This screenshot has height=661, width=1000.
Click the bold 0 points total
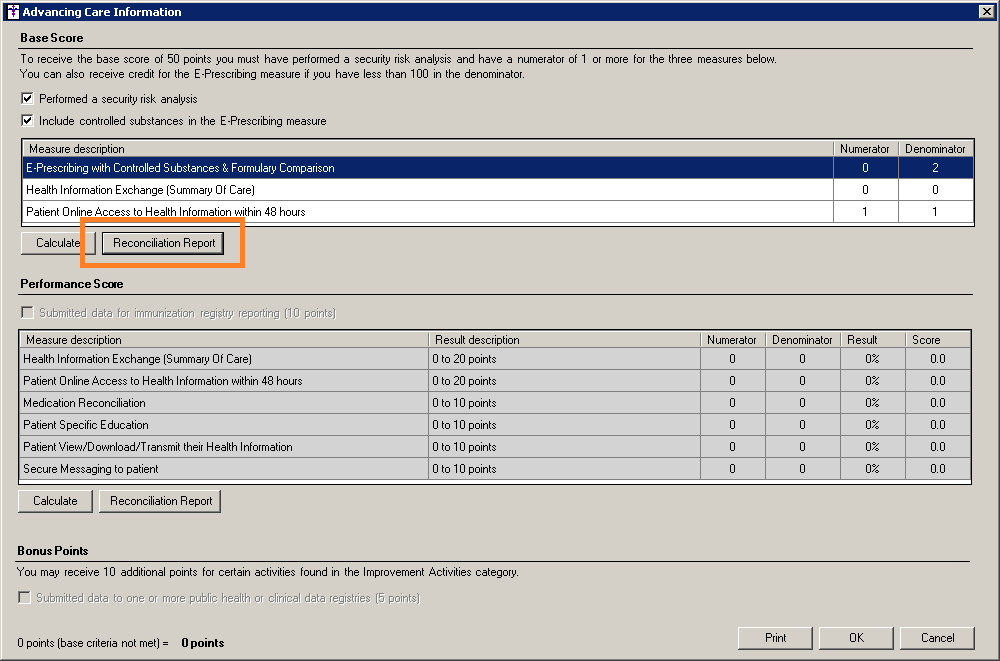203,643
